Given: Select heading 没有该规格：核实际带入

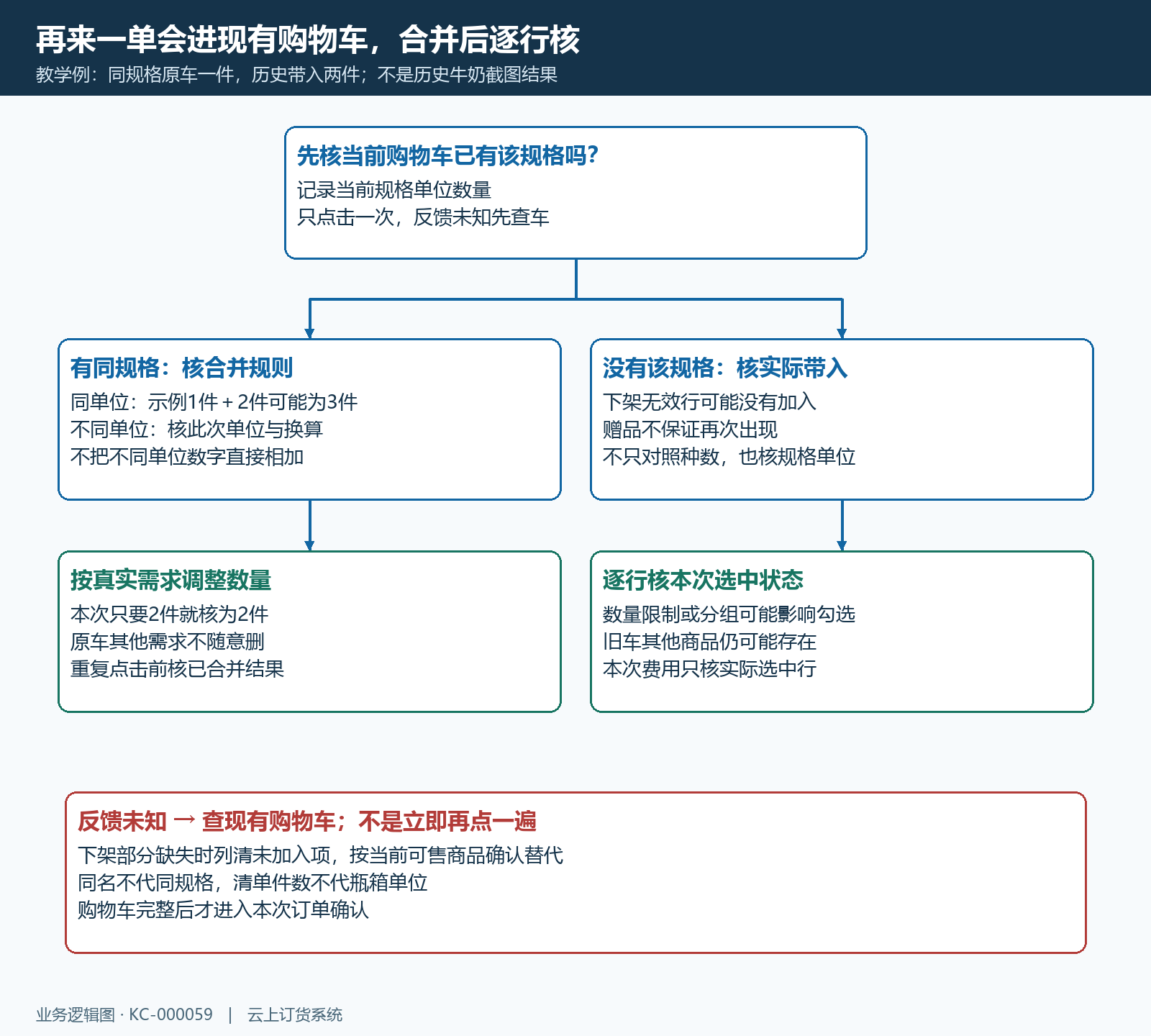Looking at the screenshot, I should pos(725,368).
